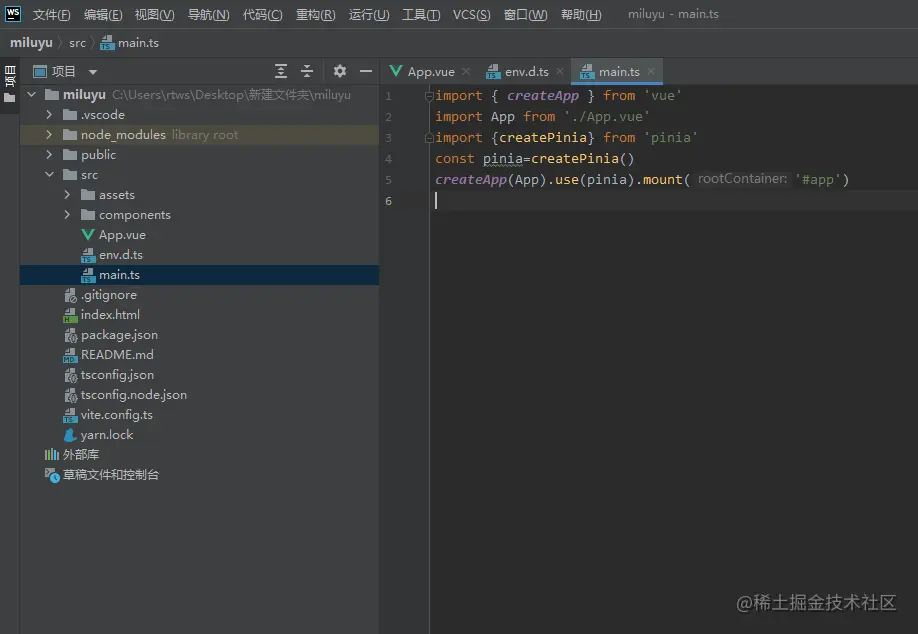Click line number 6 in the gutter
The width and height of the screenshot is (918, 634).
[x=388, y=201]
